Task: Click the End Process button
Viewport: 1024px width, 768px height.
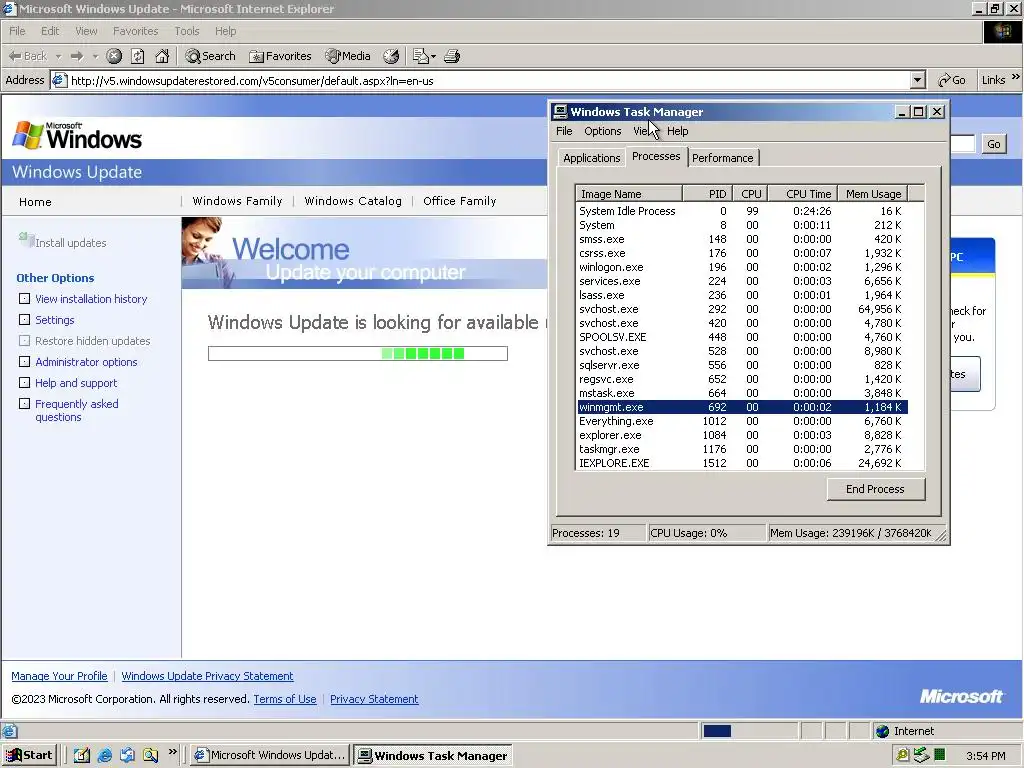Action: tap(875, 489)
